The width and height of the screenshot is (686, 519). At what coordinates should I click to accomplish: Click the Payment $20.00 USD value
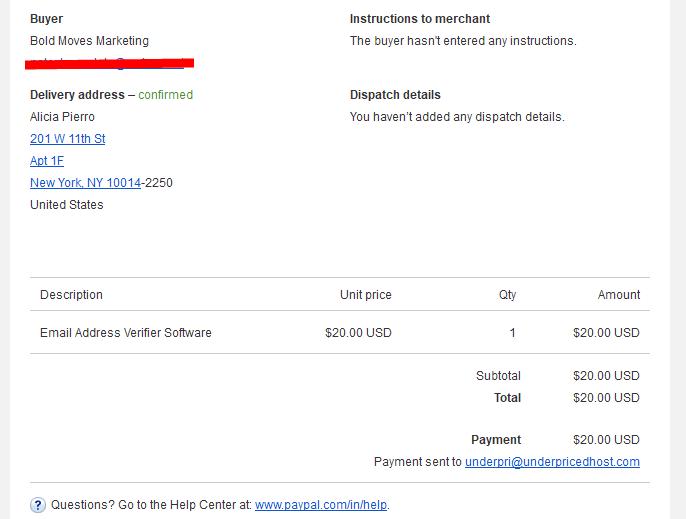[606, 439]
